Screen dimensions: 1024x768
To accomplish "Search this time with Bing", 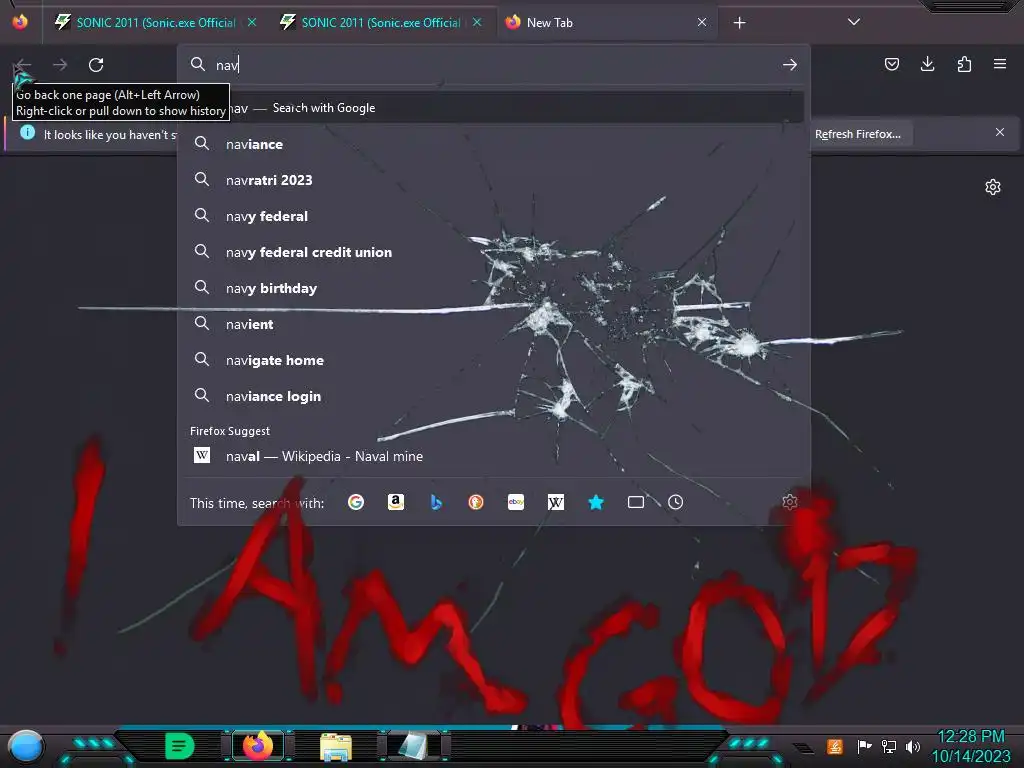I will (436, 502).
